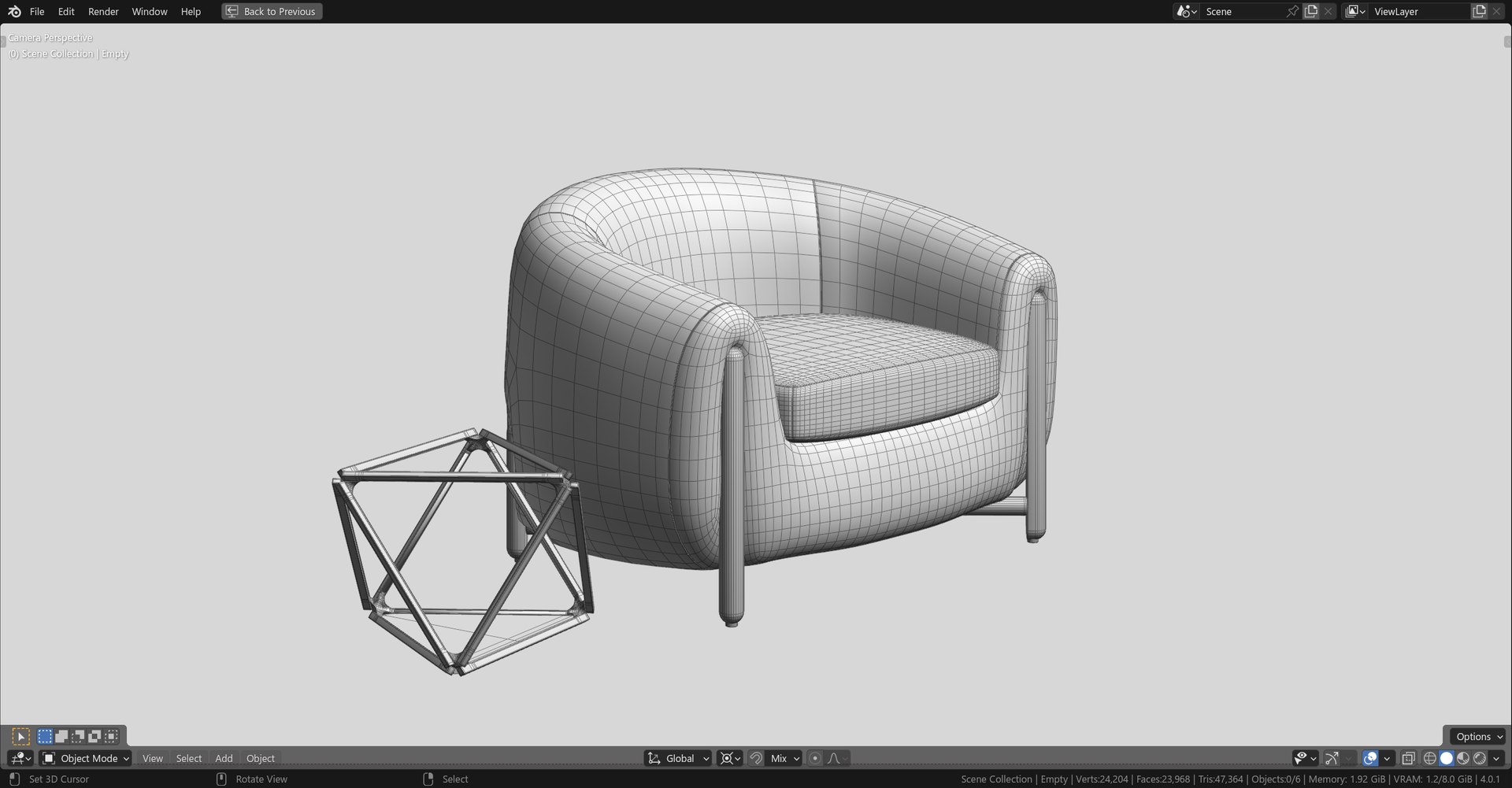This screenshot has width=1512, height=788.
Task: Choose invert selection mode icon
Action: 94,736
